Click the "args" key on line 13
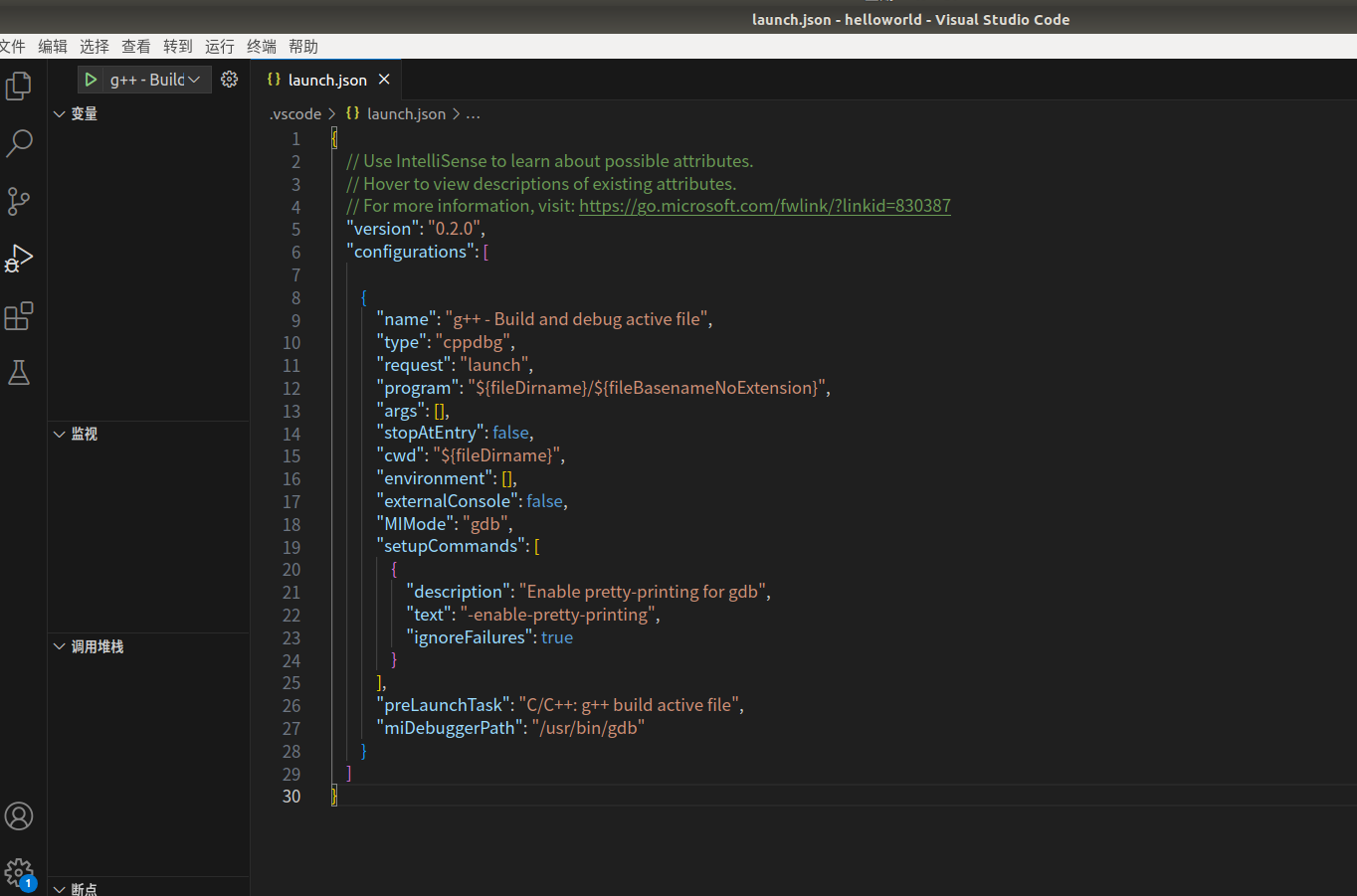 tap(401, 411)
